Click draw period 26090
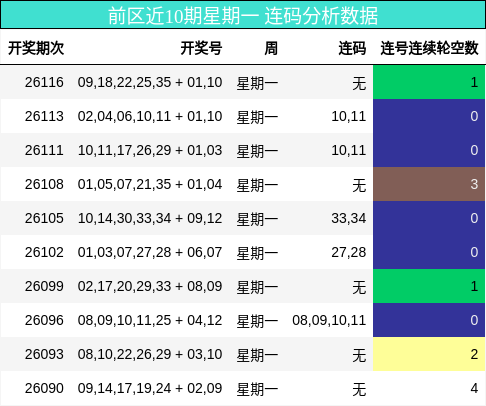Image resolution: width=486 pixels, height=406 pixels. tap(44, 388)
